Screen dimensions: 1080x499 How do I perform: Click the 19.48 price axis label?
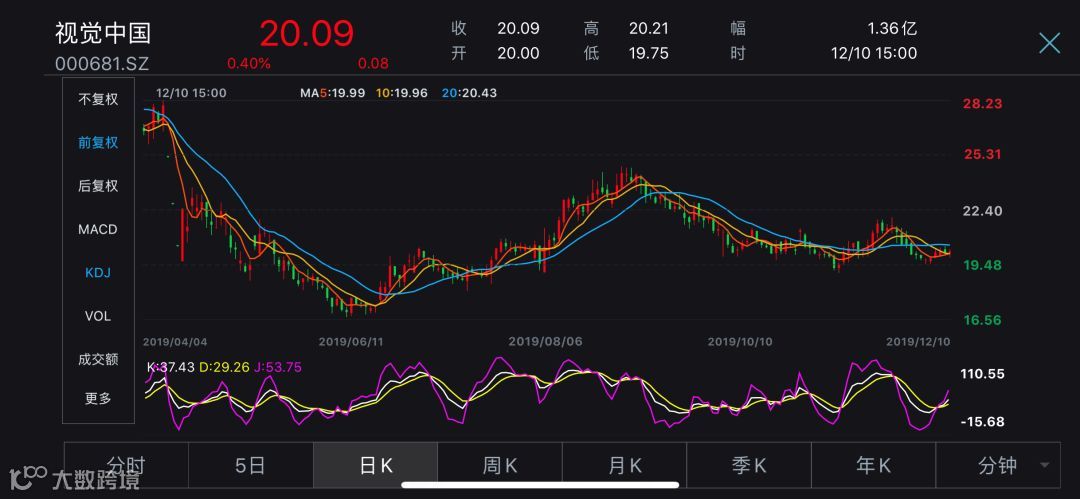(x=983, y=265)
